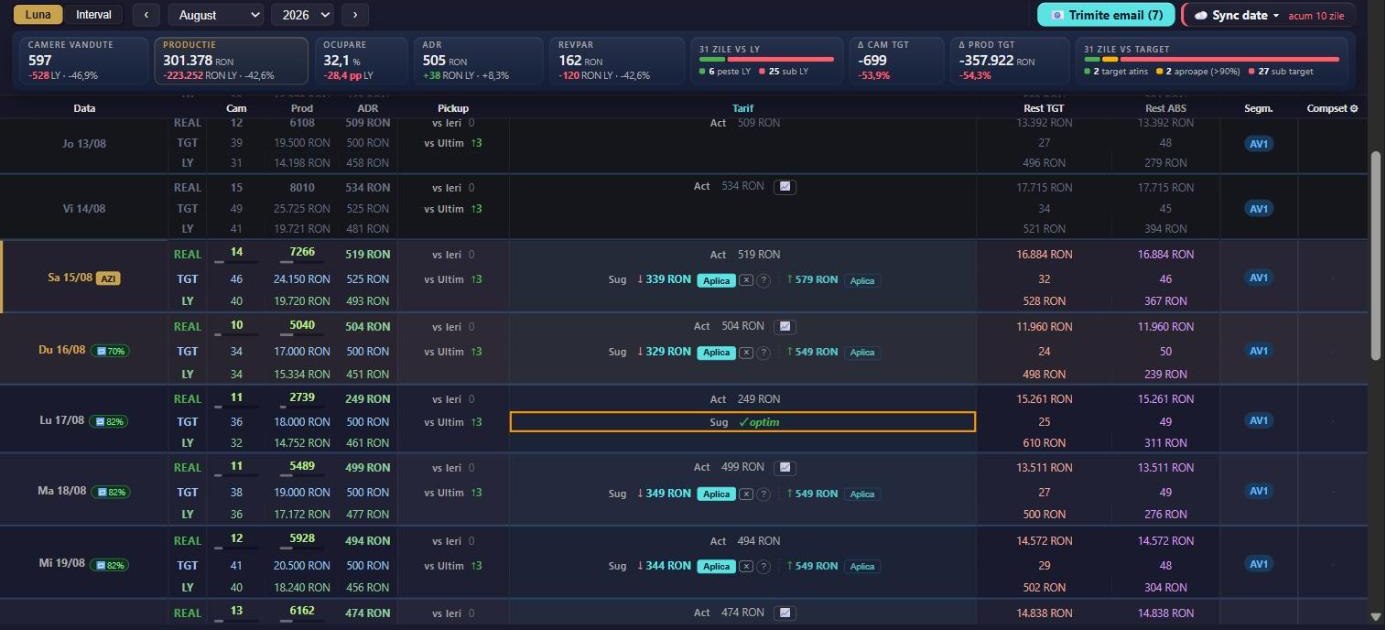Click the Pickup column header
Image resolution: width=1385 pixels, height=630 pixels.
click(453, 108)
